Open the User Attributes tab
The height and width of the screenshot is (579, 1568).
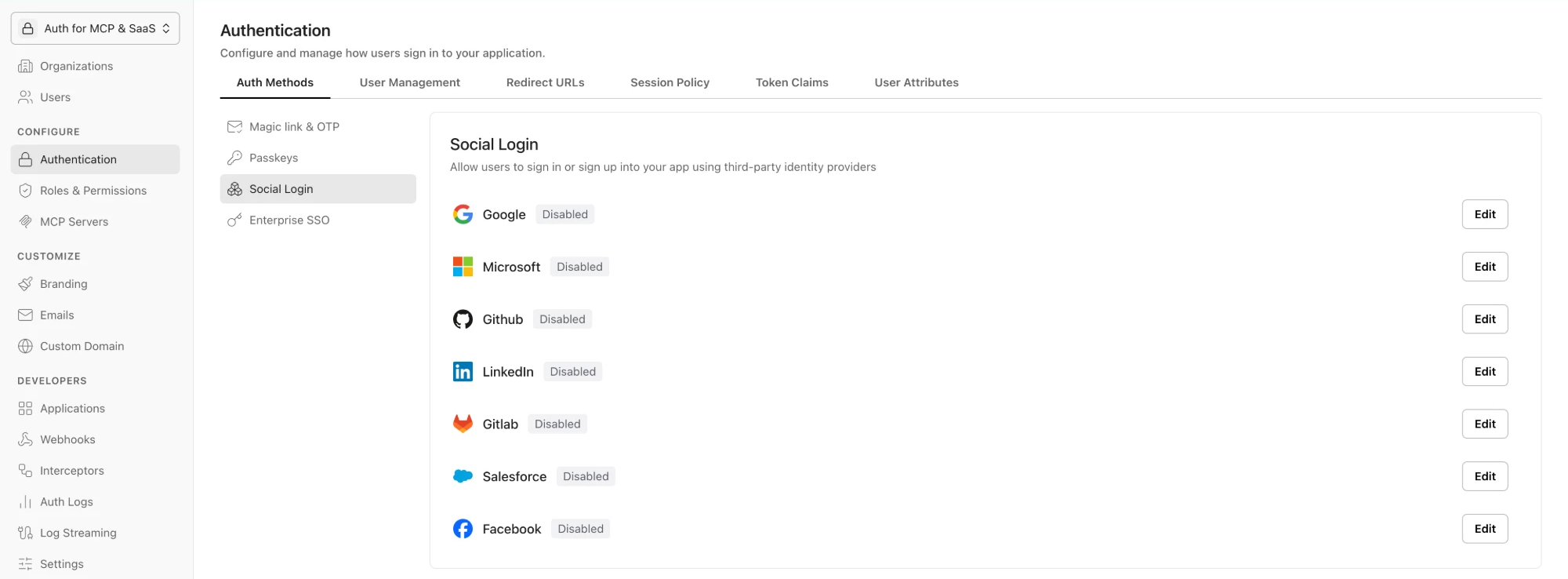click(x=916, y=82)
